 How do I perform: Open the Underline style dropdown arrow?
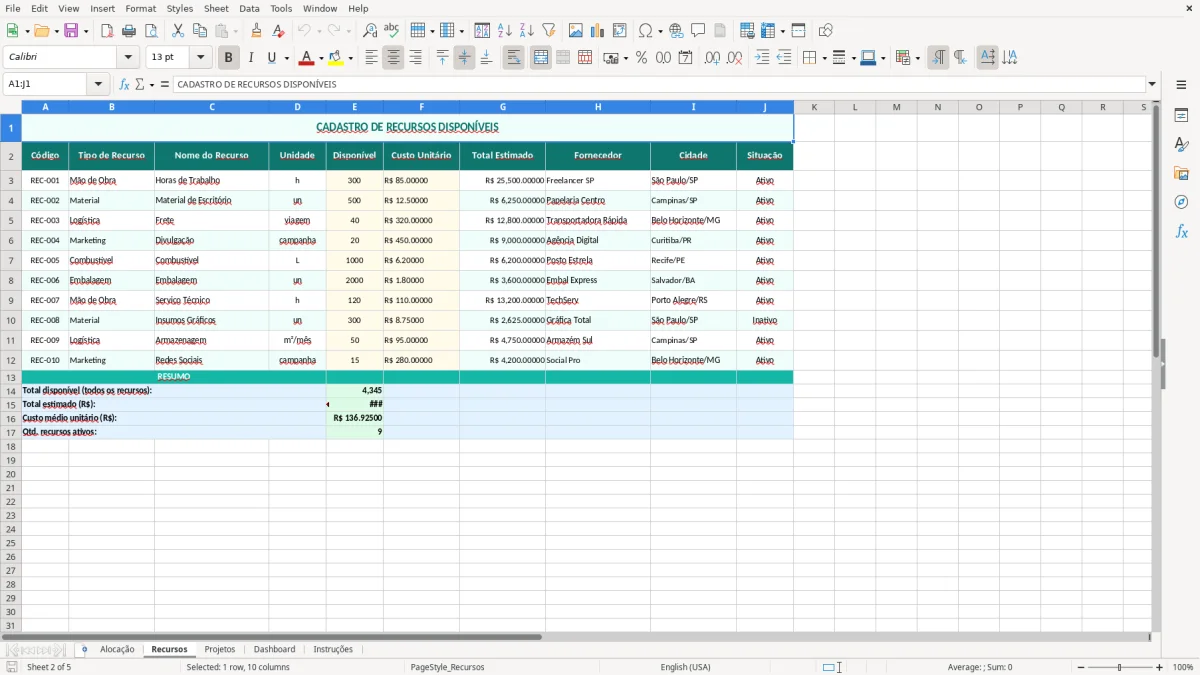(286, 58)
